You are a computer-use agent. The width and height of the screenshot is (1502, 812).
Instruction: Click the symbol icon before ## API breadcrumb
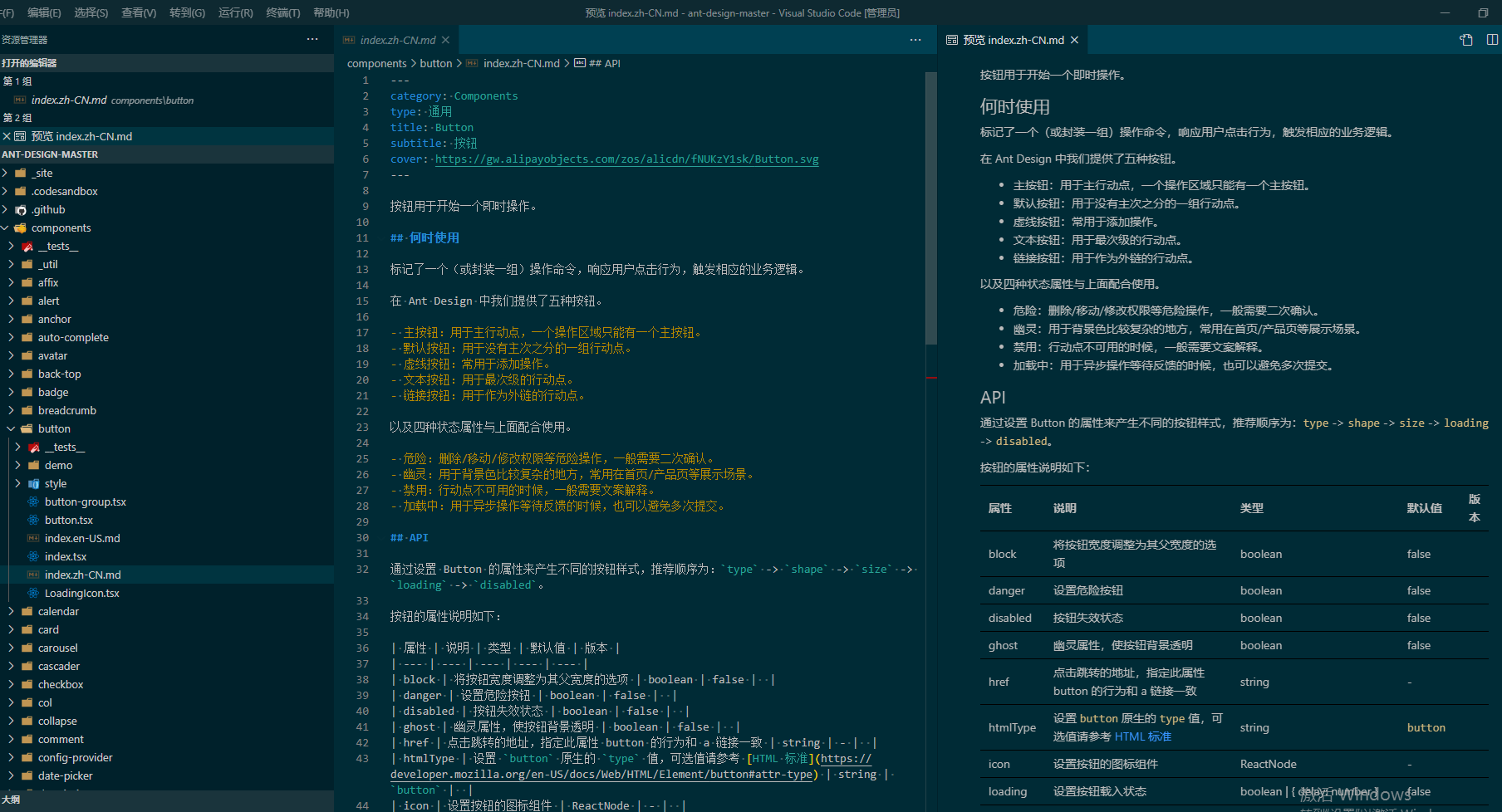(580, 63)
